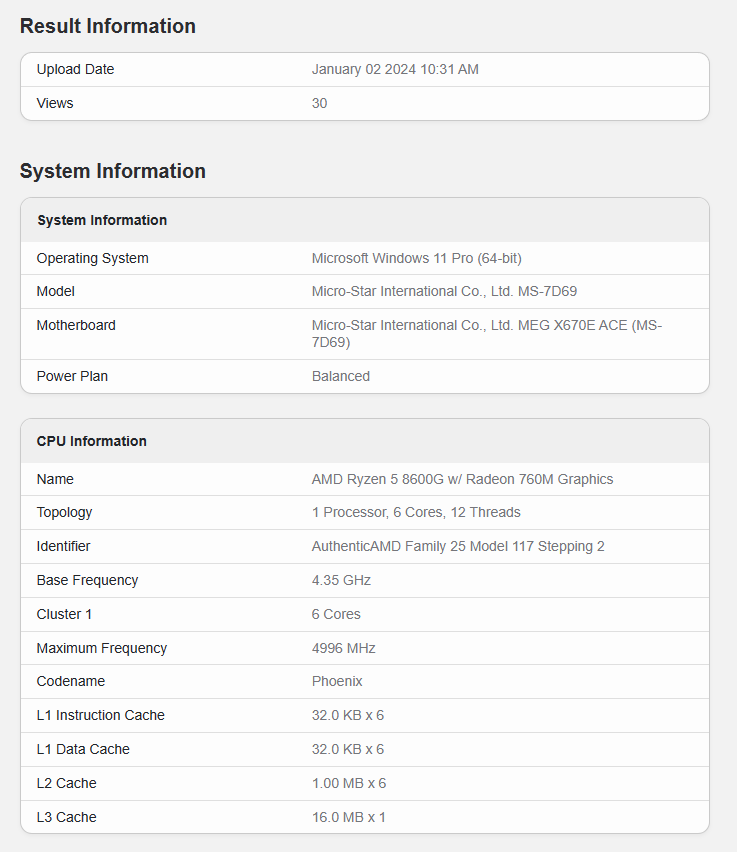The height and width of the screenshot is (852, 737).
Task: Click the Balanced power plan value
Action: pyautogui.click(x=341, y=377)
